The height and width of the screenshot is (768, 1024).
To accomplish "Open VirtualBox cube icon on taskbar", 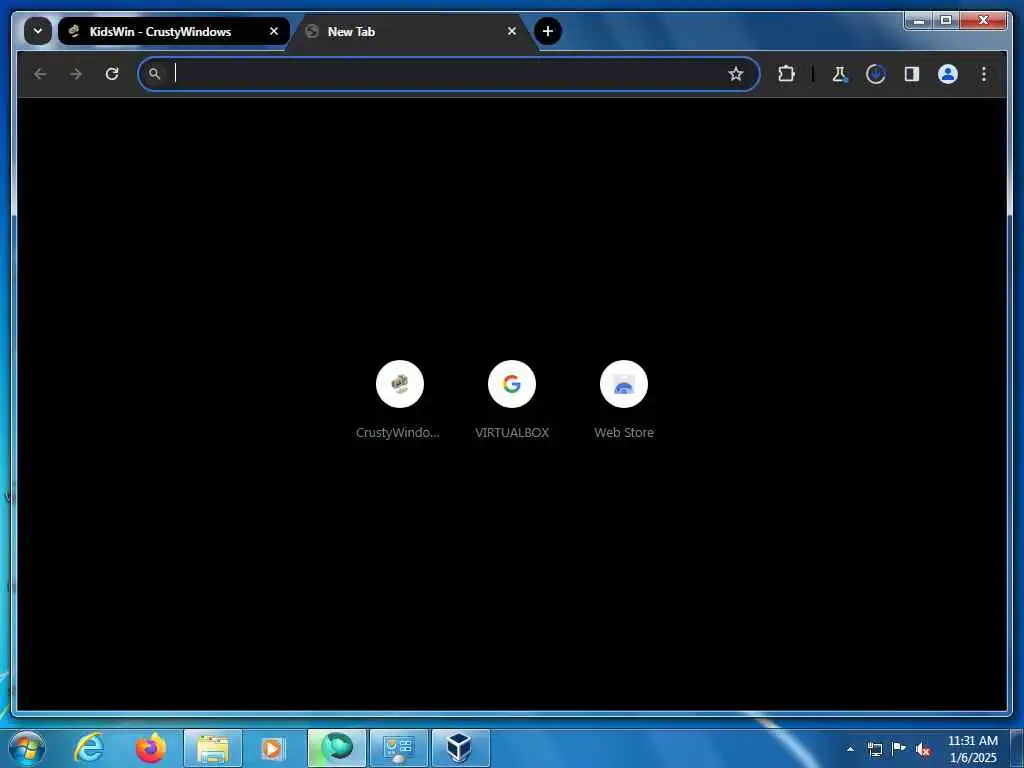I will click(460, 748).
